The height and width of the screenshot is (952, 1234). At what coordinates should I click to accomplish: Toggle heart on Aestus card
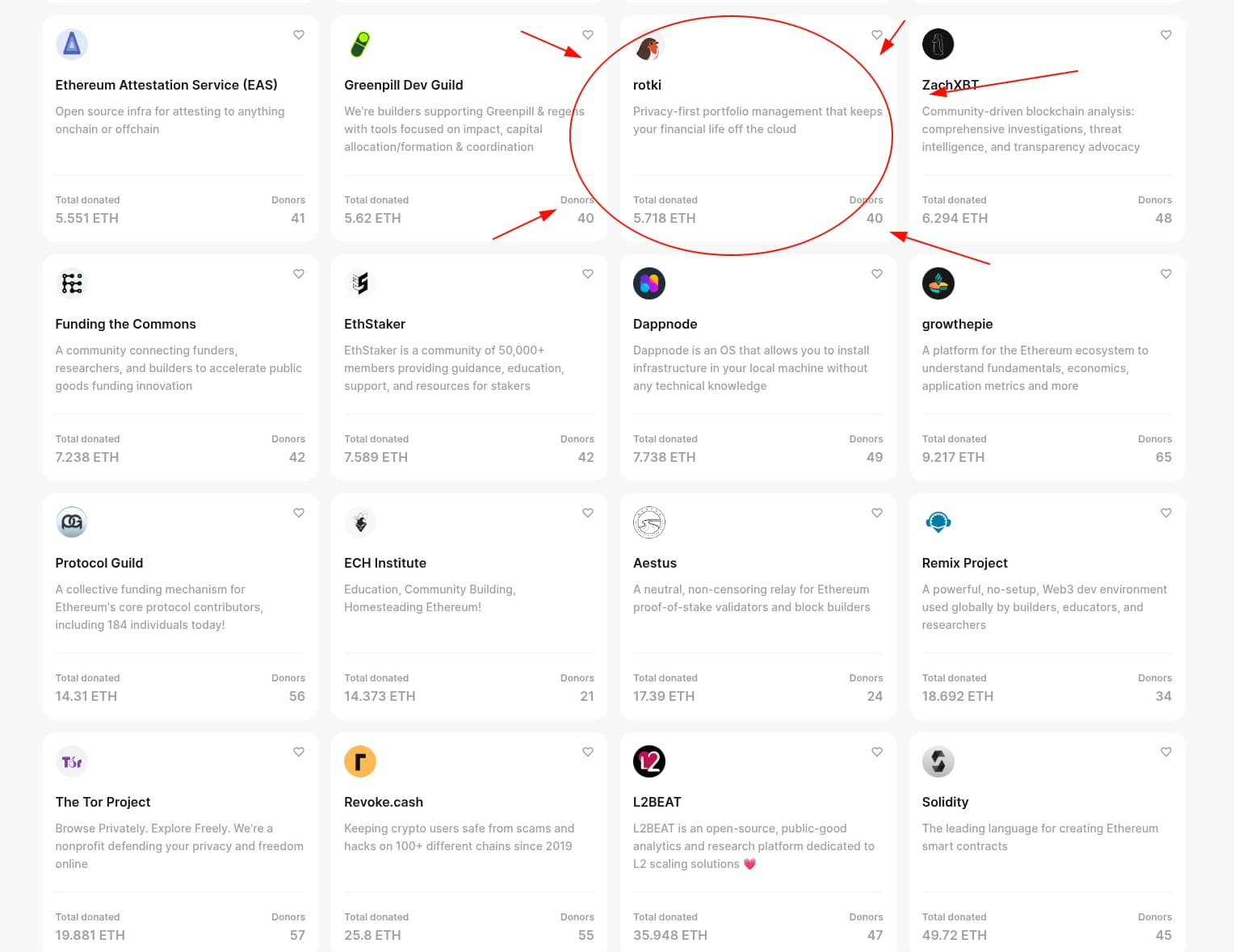tap(877, 513)
